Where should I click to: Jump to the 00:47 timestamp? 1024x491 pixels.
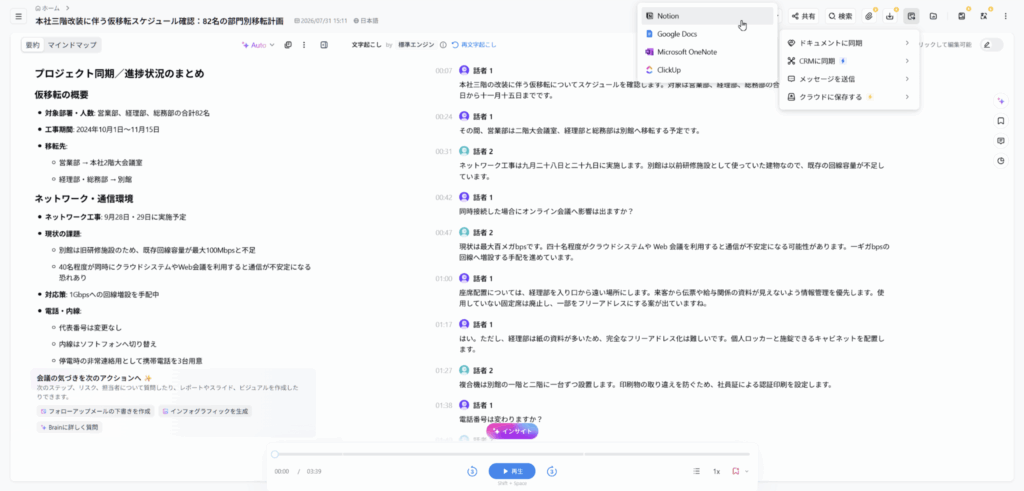tap(444, 232)
